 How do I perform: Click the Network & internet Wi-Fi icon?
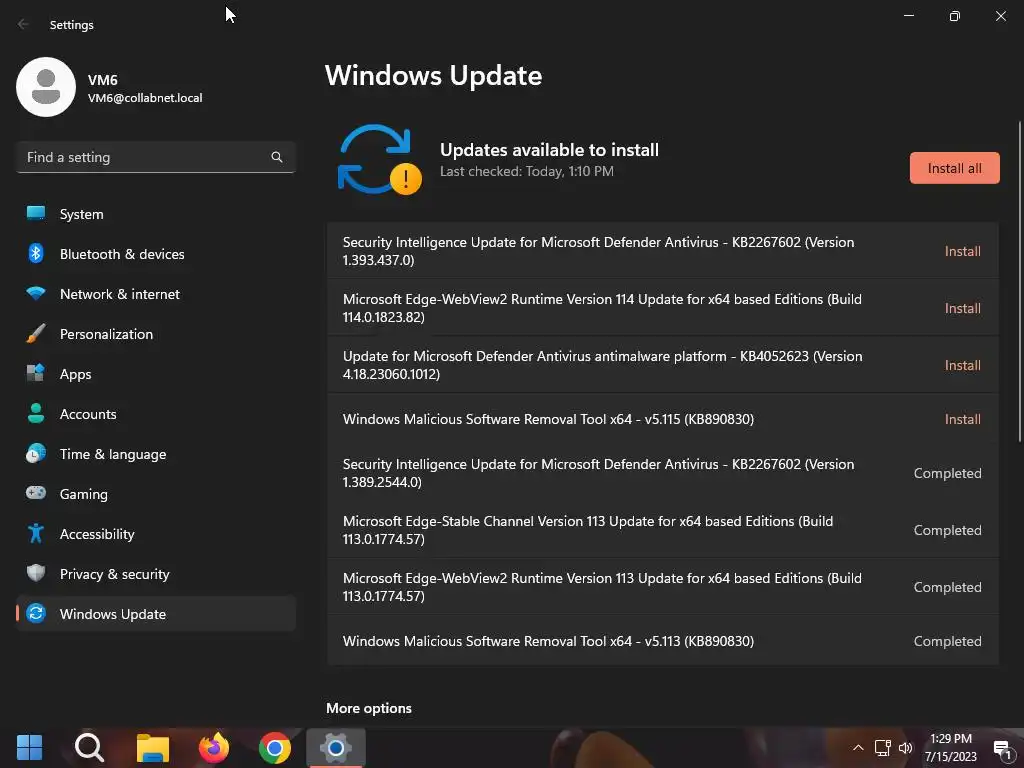click(36, 294)
